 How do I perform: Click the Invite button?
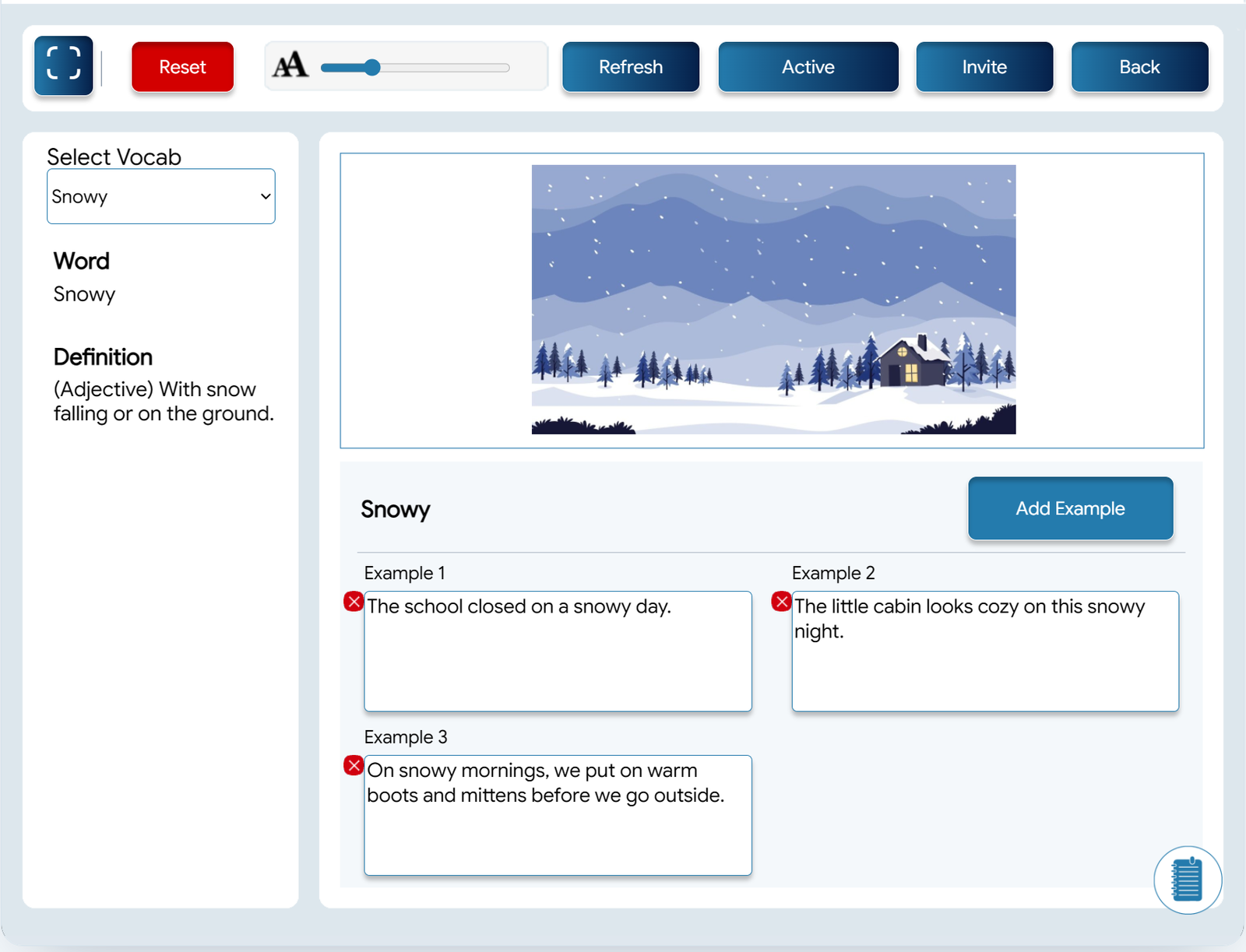coord(984,67)
